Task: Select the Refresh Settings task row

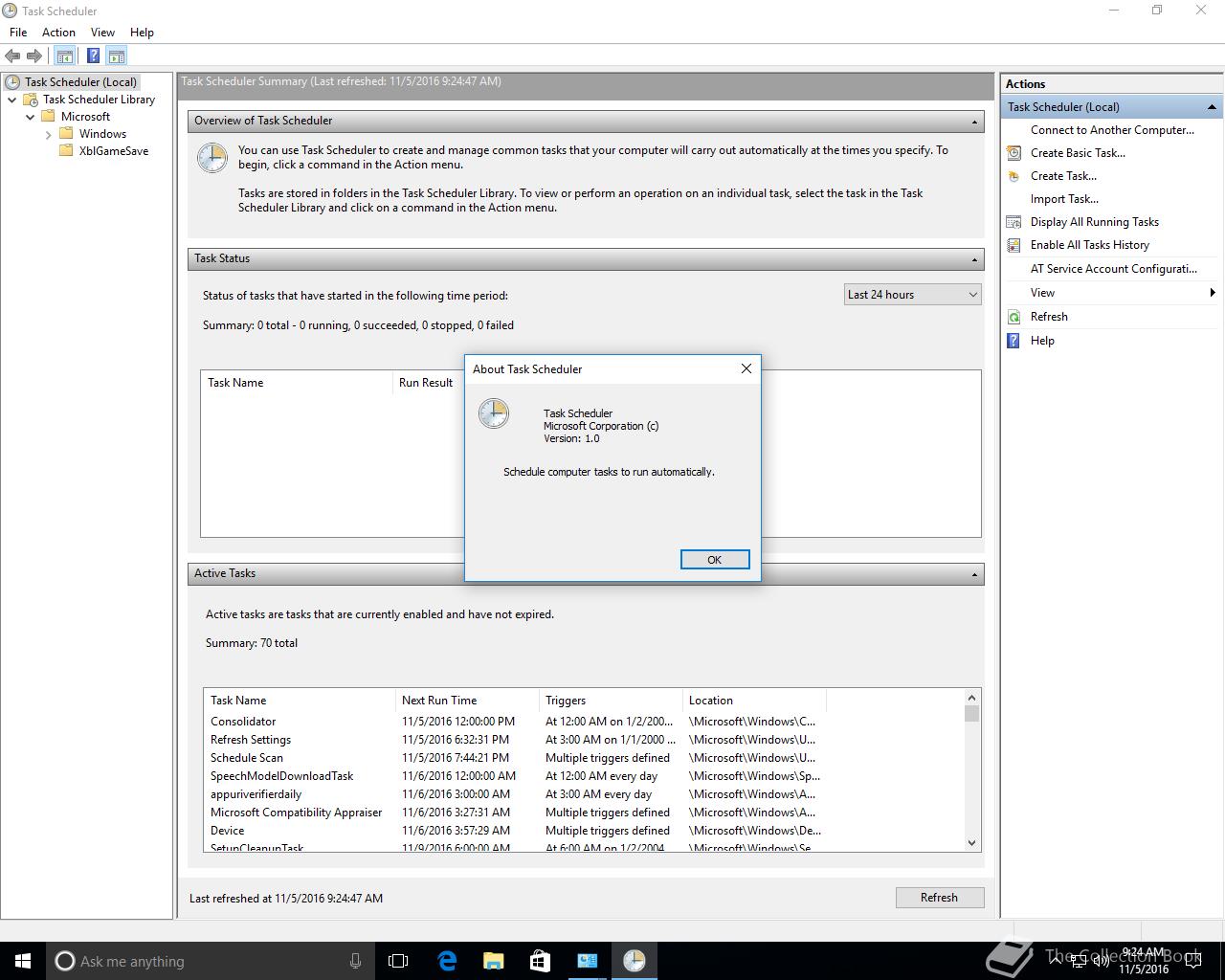Action: click(x=514, y=740)
